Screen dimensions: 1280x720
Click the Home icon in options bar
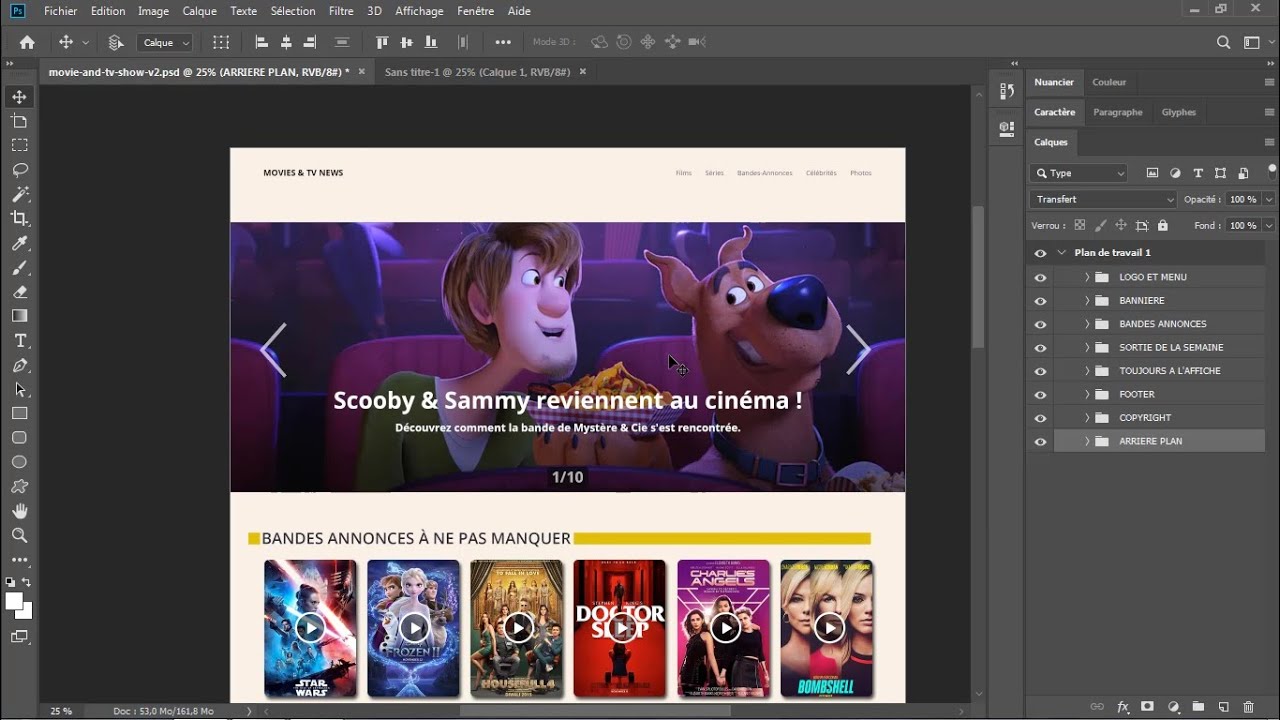click(x=27, y=42)
